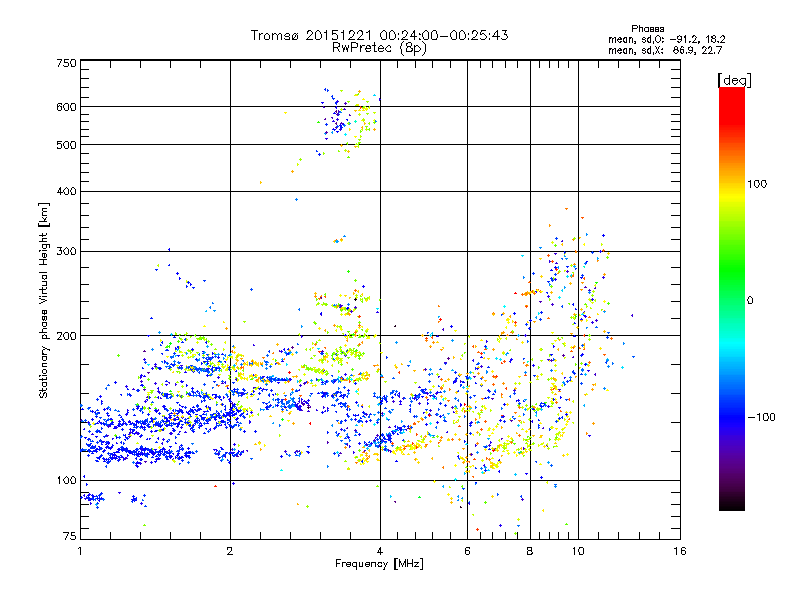Click the x-axis label '1'
The height and width of the screenshot is (600, 800).
80,551
